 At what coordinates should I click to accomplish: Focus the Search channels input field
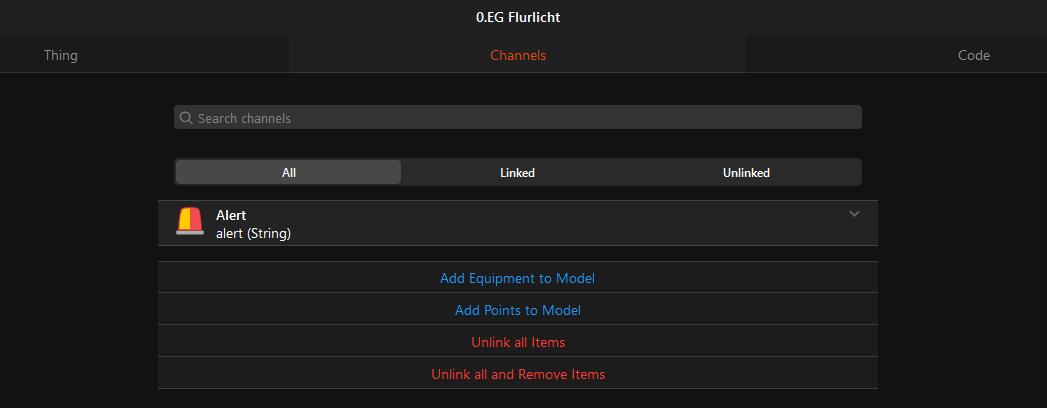[517, 117]
